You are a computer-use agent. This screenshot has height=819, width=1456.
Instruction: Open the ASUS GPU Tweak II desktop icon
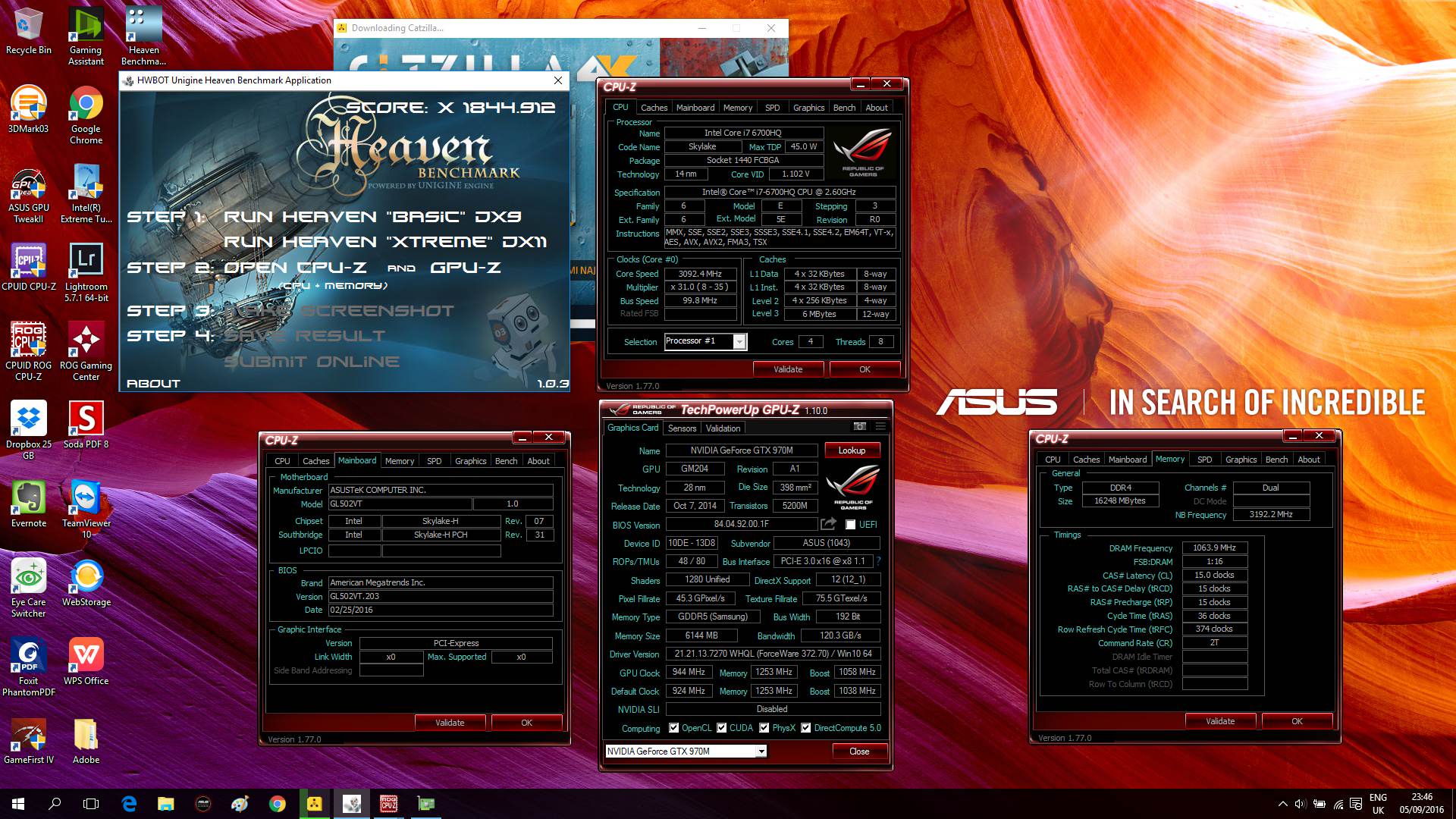[29, 194]
